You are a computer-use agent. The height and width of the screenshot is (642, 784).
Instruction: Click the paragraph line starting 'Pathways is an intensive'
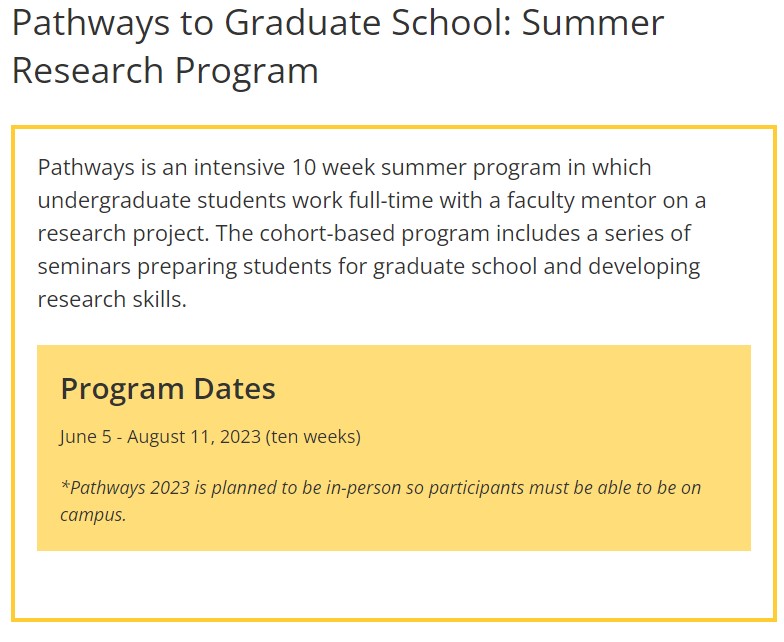(x=344, y=168)
